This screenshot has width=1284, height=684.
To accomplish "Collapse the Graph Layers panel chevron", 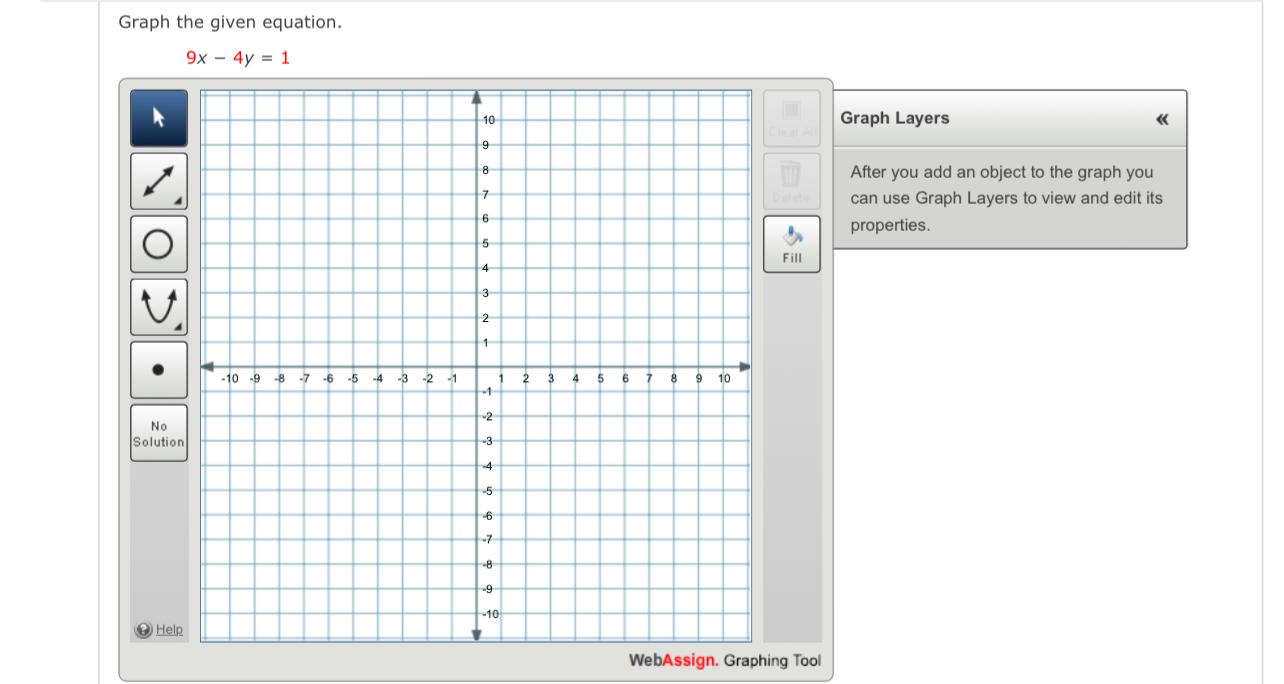I will point(1163,118).
